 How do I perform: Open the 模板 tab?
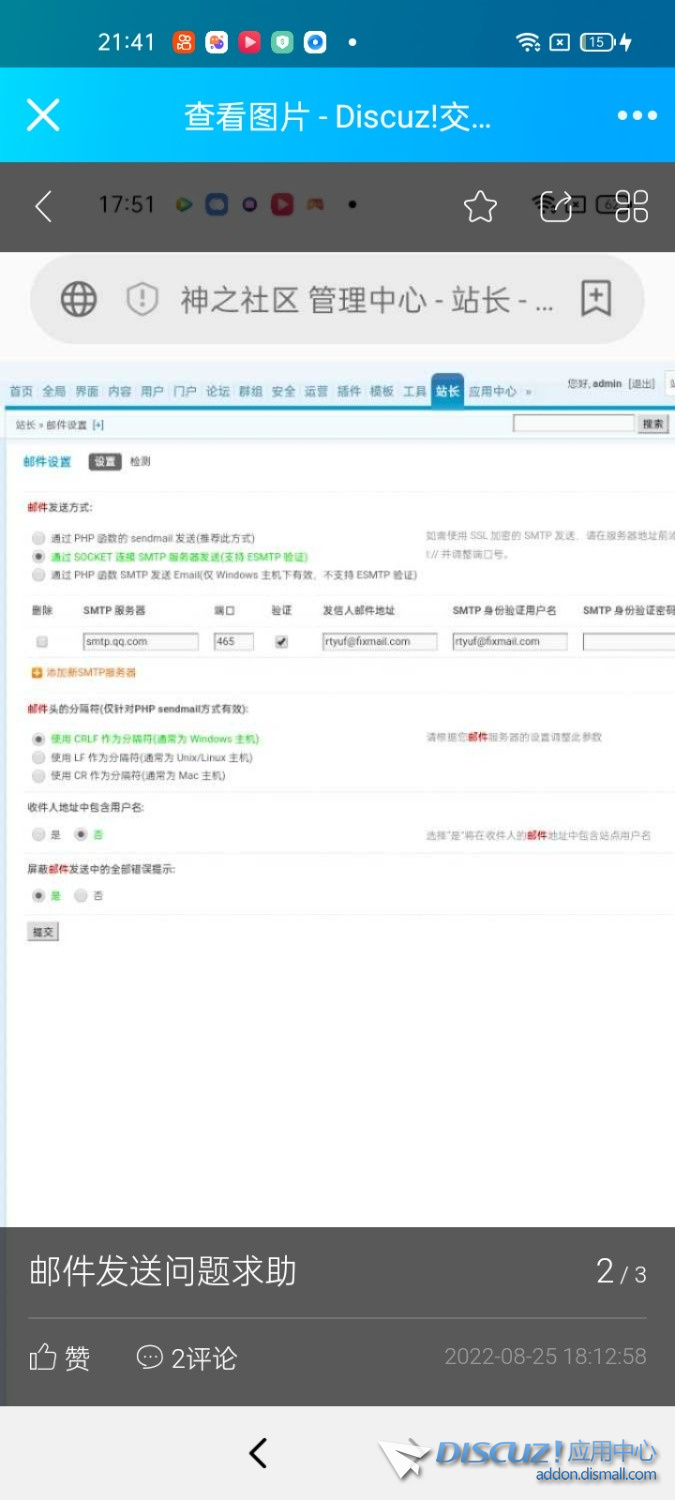click(x=382, y=391)
